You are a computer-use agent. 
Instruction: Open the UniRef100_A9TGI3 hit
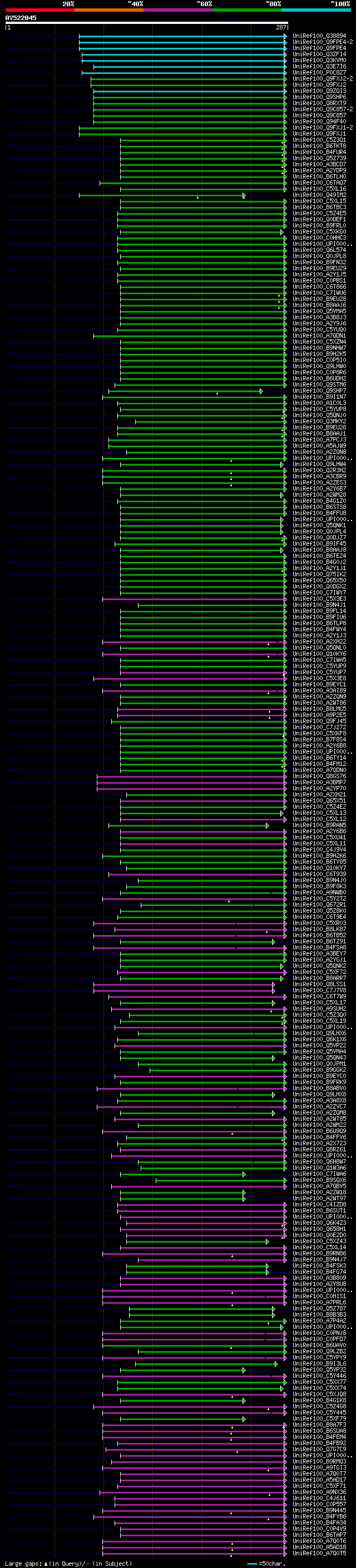[x=319, y=1467]
